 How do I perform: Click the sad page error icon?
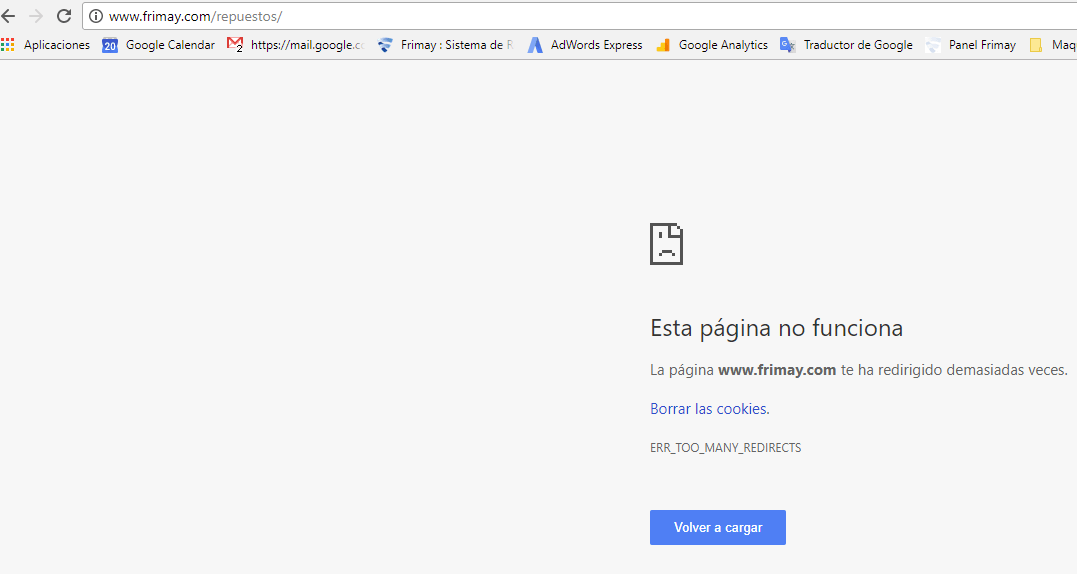pos(666,244)
